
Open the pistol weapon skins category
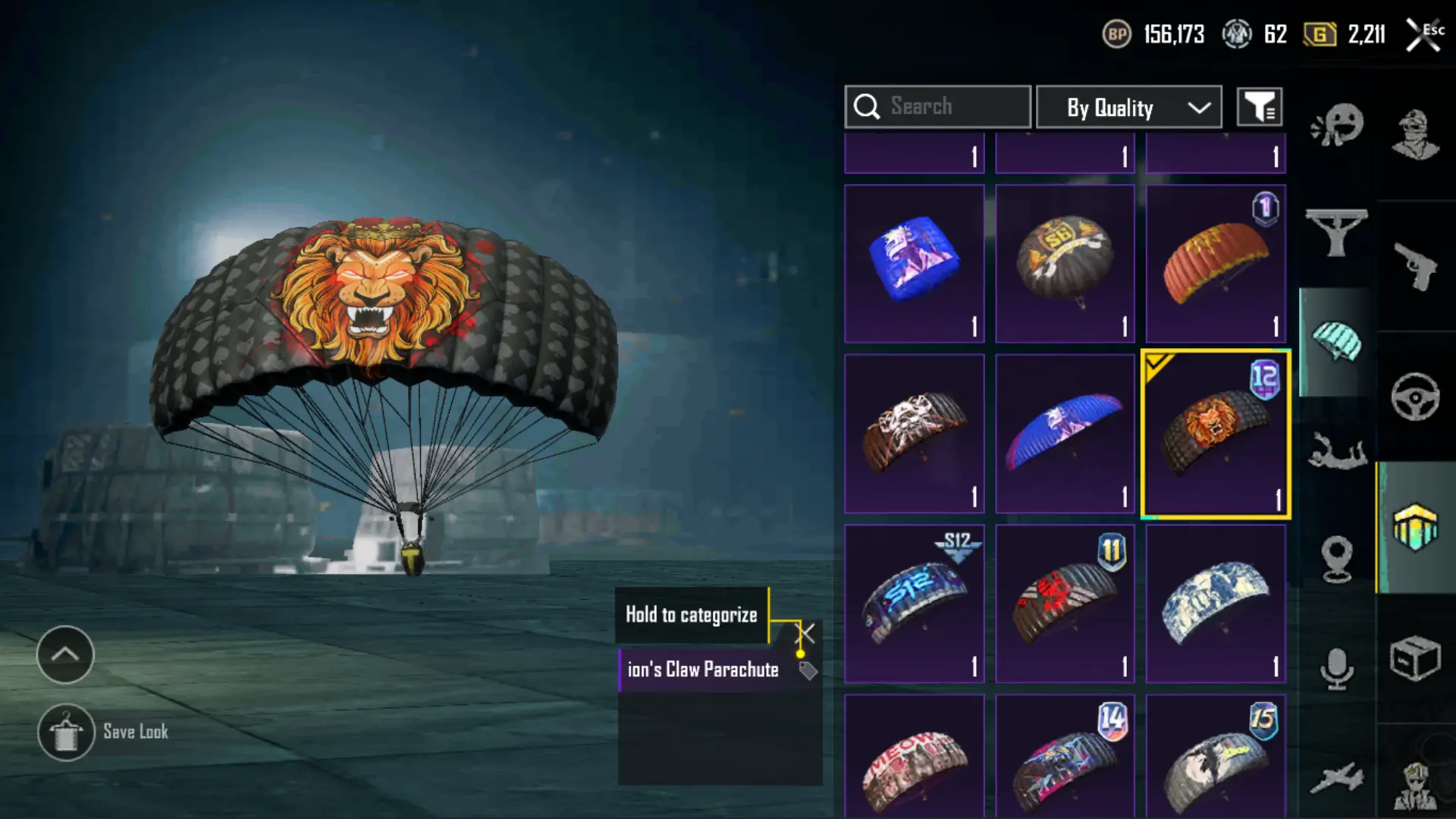tap(1415, 266)
